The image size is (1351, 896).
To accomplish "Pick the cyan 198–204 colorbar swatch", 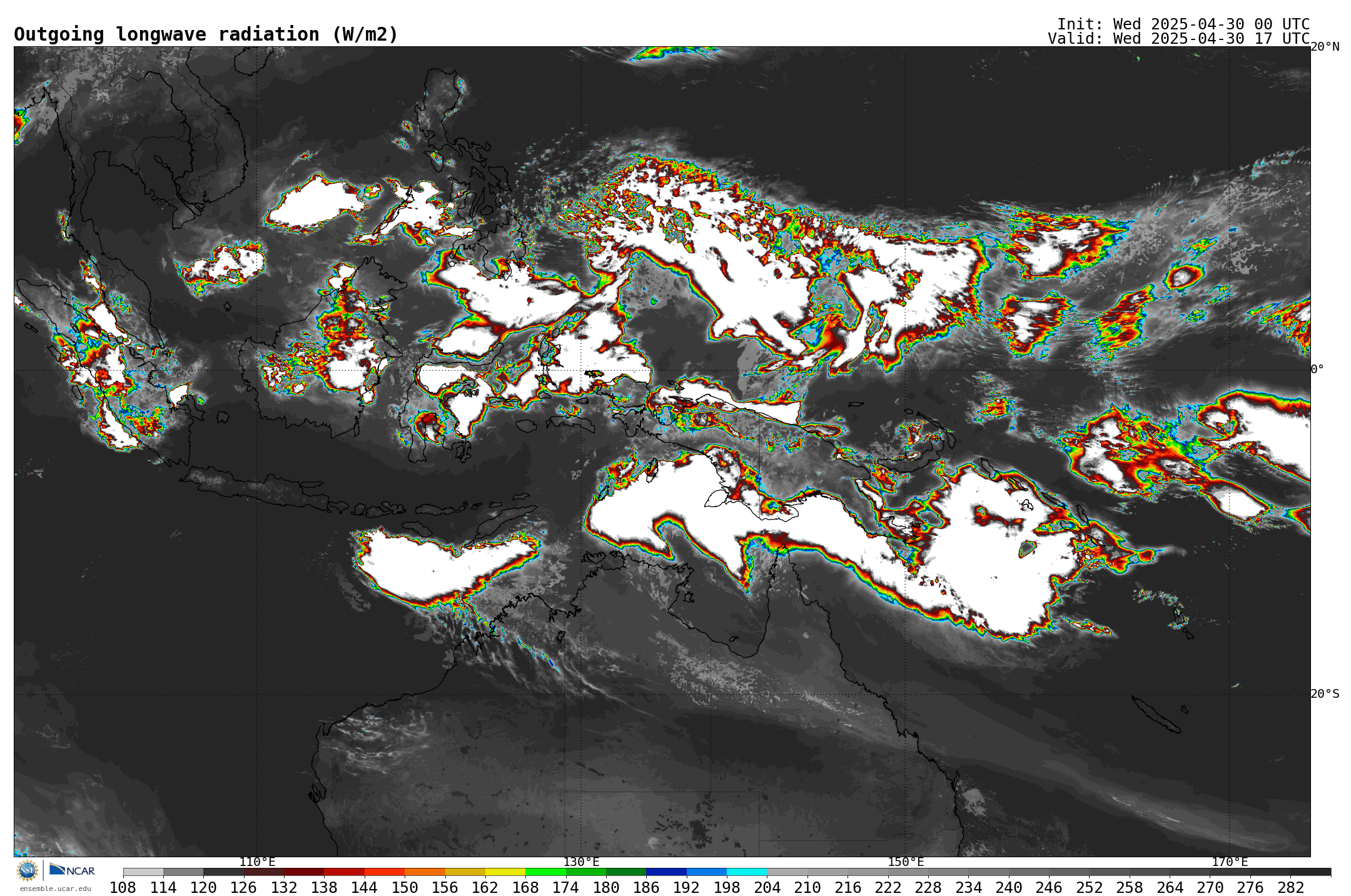I will pos(747,872).
